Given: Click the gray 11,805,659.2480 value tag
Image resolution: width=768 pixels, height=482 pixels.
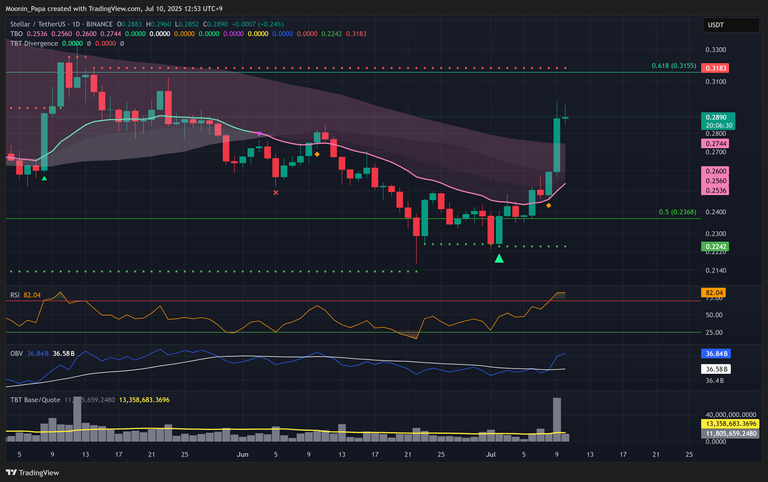Looking at the screenshot, I should pyautogui.click(x=730, y=434).
